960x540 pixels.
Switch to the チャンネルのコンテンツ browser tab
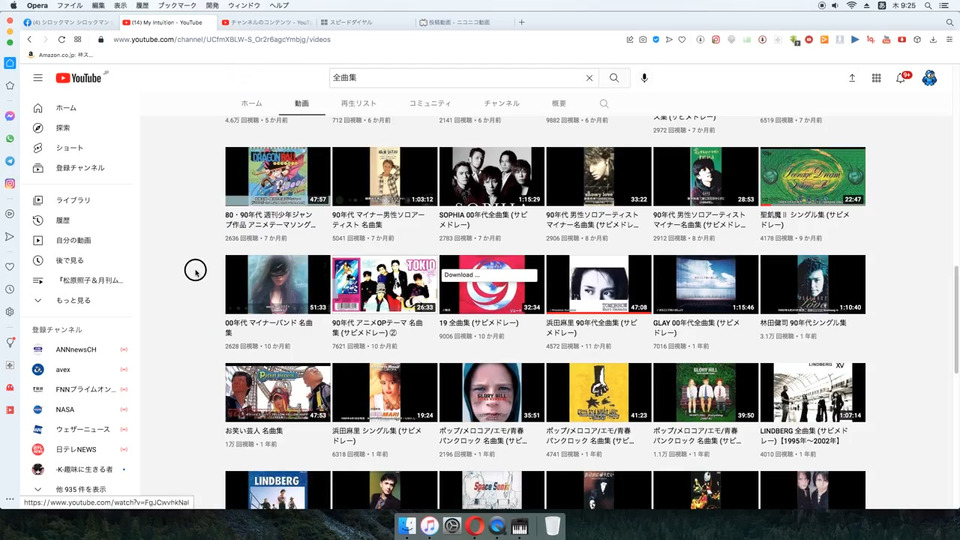coord(266,22)
